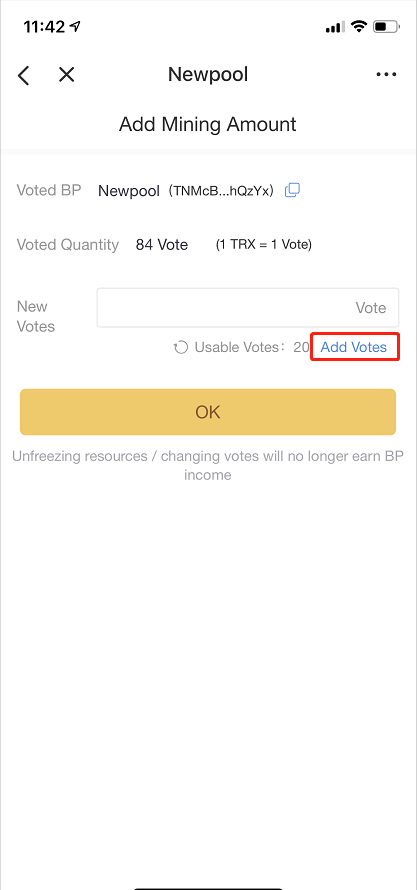Screen dimensions: 417x890
Task: Open the three-dot more options menu
Action: coord(386,74)
